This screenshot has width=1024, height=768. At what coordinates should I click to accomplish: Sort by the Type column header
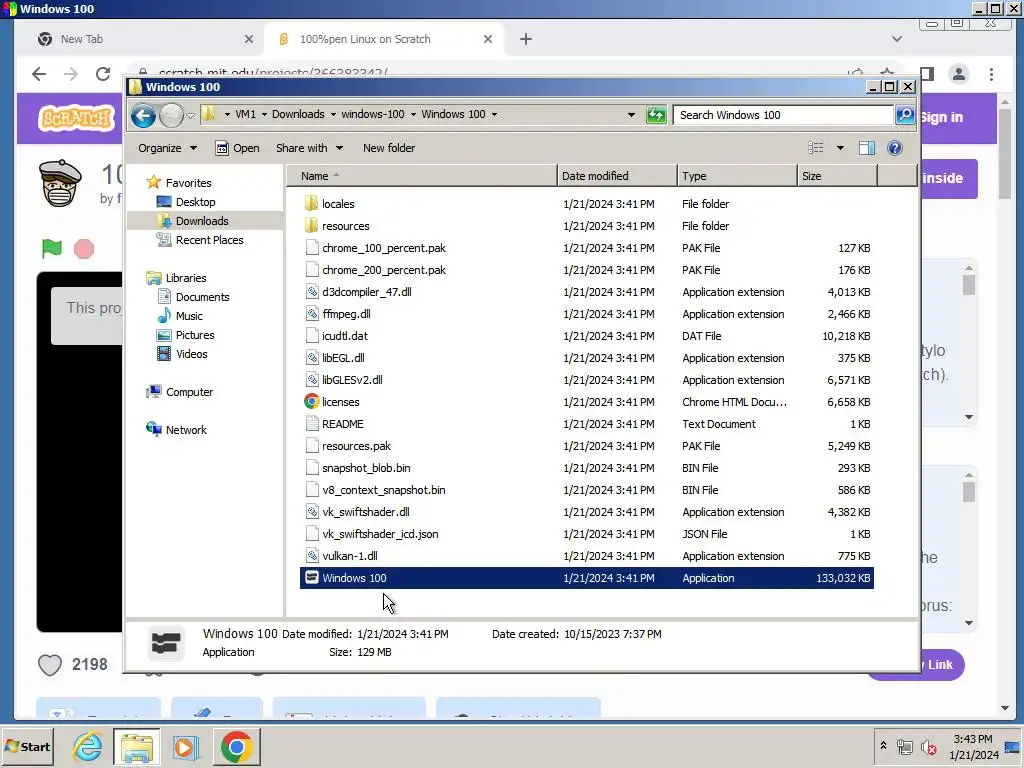click(x=737, y=176)
